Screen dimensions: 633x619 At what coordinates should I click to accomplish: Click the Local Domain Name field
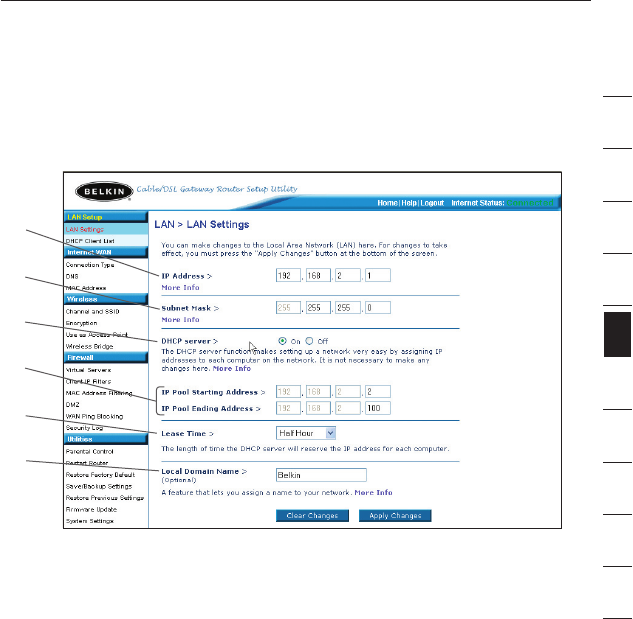pyautogui.click(x=321, y=475)
